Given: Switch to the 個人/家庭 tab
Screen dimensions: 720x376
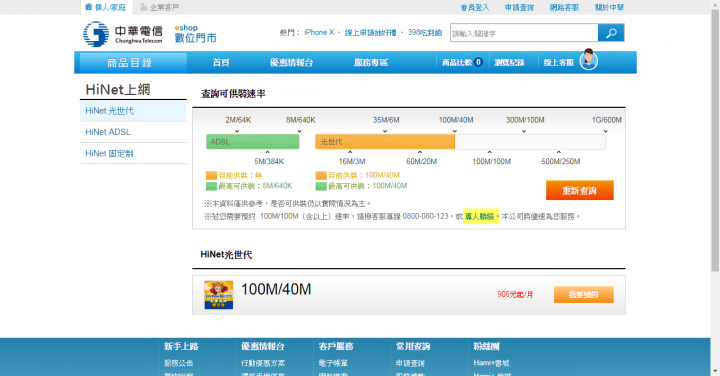Looking at the screenshot, I should [x=106, y=7].
